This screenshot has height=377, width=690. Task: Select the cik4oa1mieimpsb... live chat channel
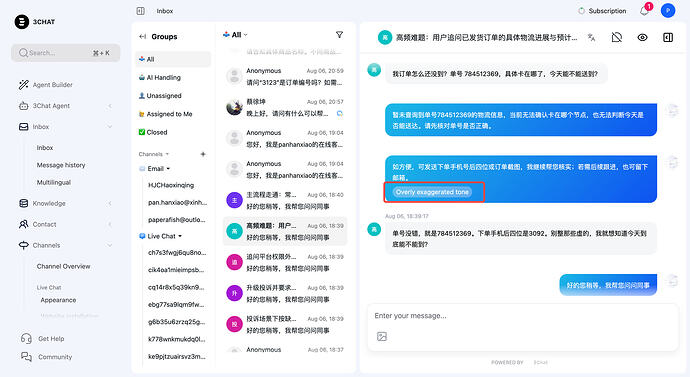click(x=176, y=270)
